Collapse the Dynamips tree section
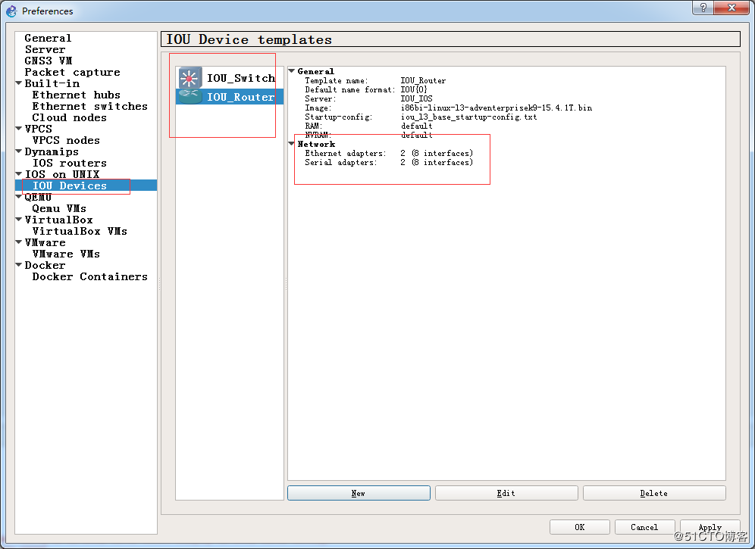This screenshot has height=549, width=755. point(19,151)
